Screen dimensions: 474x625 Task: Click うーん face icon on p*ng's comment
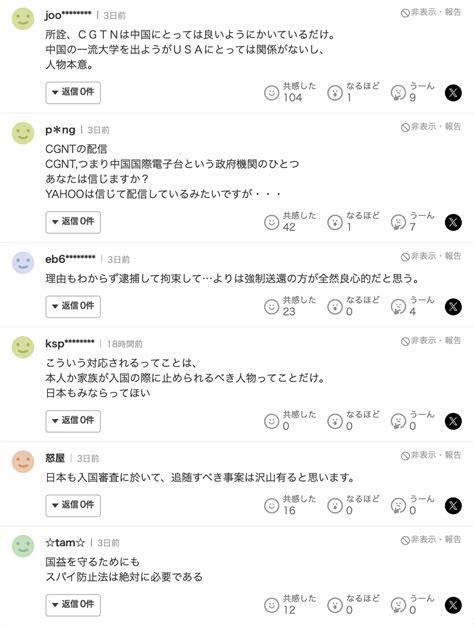tap(398, 222)
